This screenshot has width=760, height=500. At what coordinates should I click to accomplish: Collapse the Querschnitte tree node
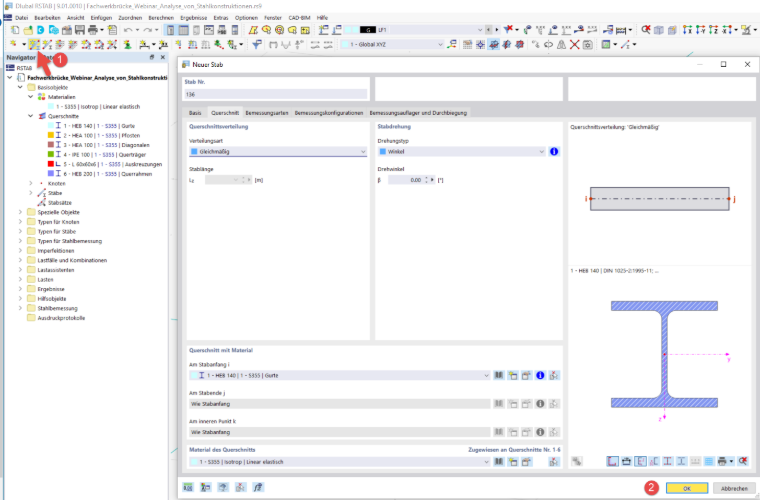(x=31, y=116)
